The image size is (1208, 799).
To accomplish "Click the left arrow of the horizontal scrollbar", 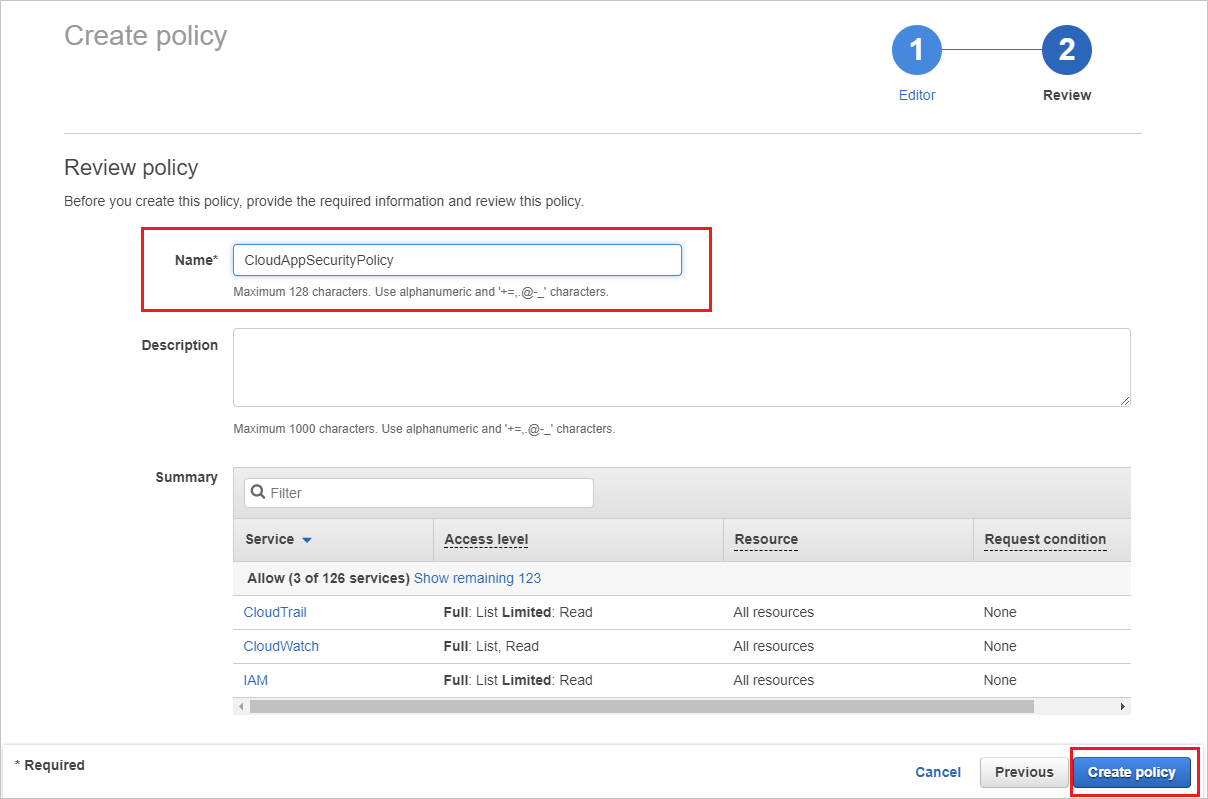I will [x=241, y=706].
